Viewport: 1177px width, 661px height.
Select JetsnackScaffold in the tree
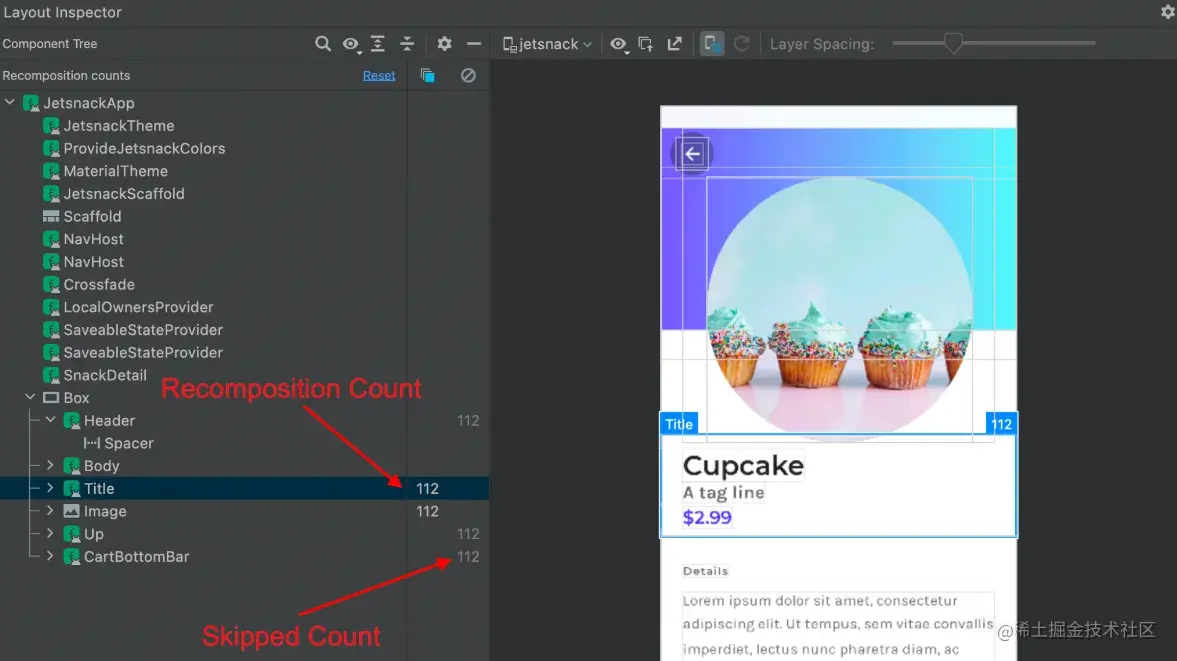124,194
